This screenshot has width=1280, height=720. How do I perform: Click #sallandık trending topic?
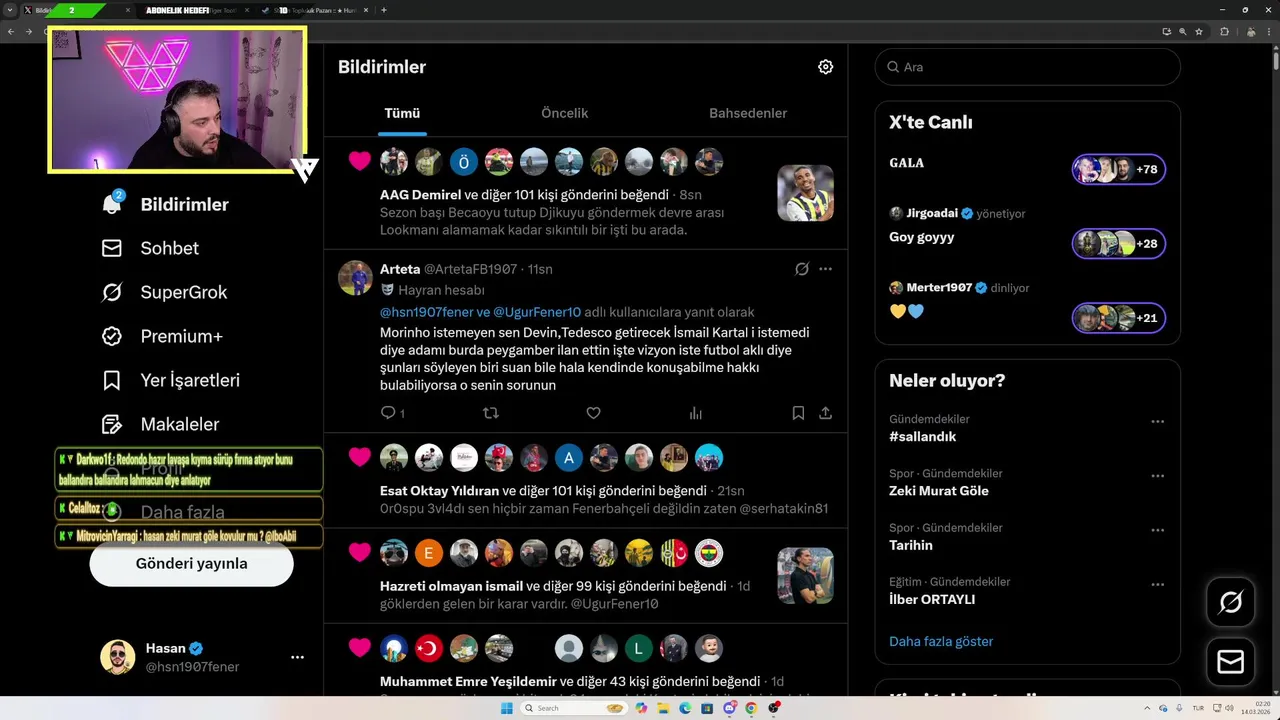coord(922,437)
